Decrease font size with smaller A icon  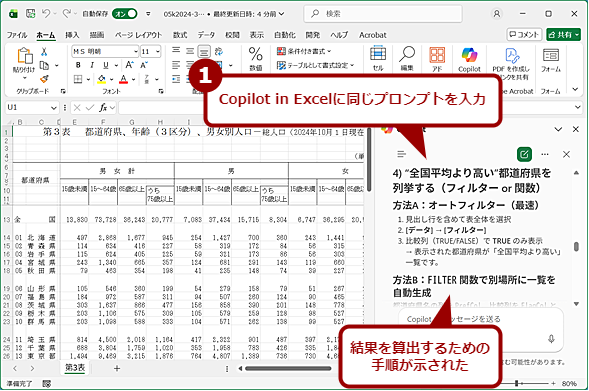click(143, 65)
